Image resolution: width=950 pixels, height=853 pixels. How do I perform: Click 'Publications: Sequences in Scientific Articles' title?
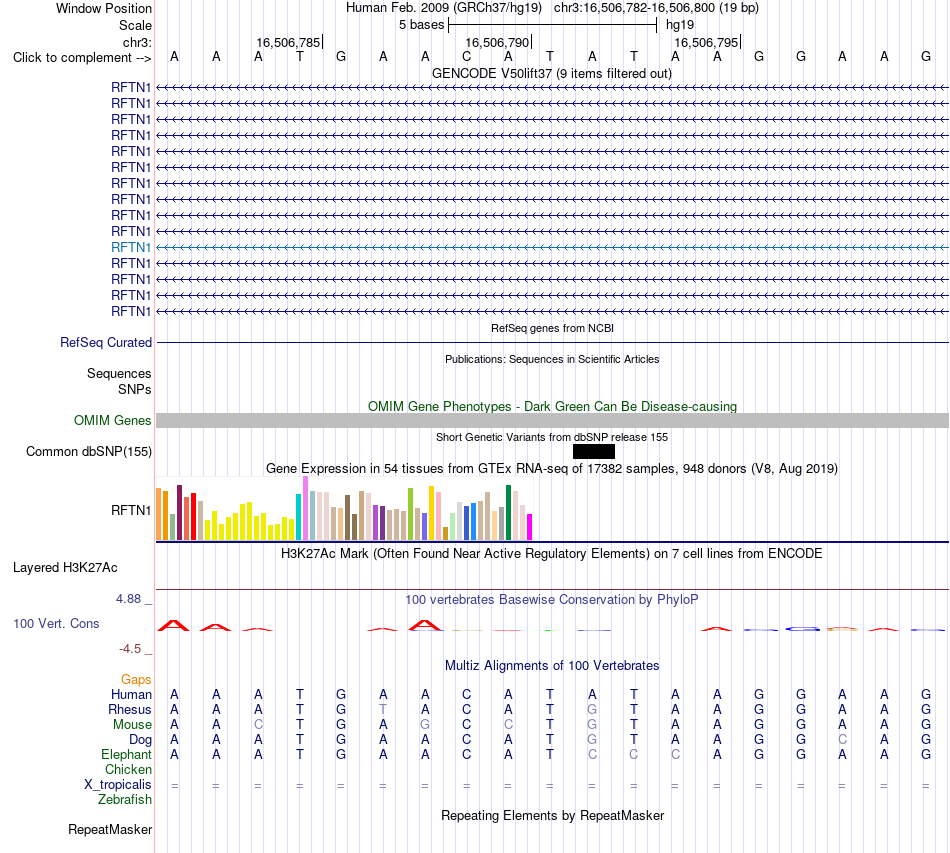pyautogui.click(x=552, y=359)
